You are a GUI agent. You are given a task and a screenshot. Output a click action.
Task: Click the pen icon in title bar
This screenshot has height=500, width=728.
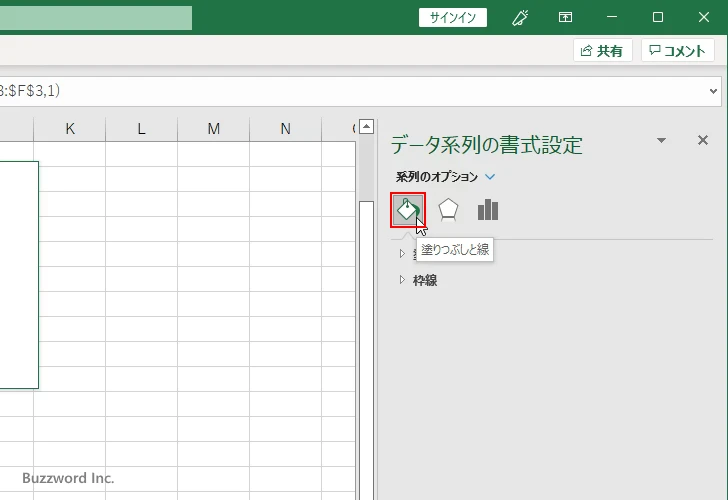[520, 18]
